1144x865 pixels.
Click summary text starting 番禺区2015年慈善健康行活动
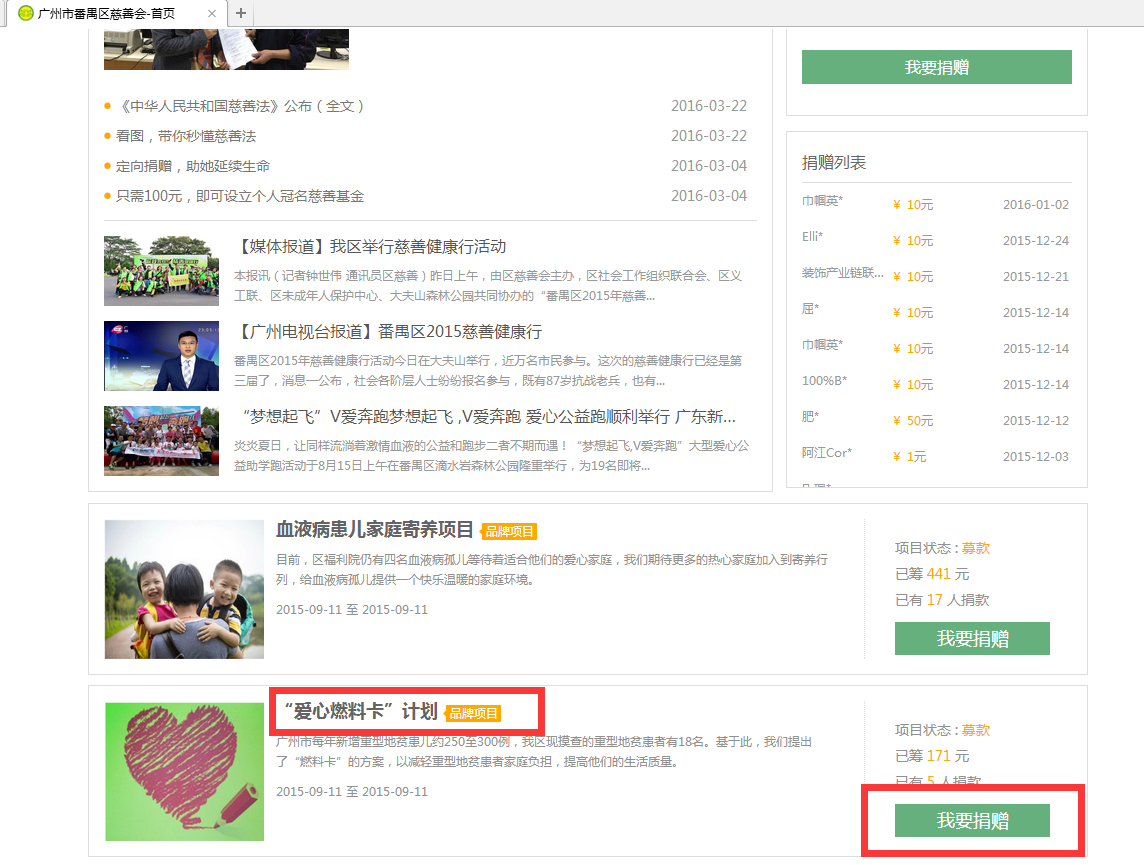click(x=488, y=371)
